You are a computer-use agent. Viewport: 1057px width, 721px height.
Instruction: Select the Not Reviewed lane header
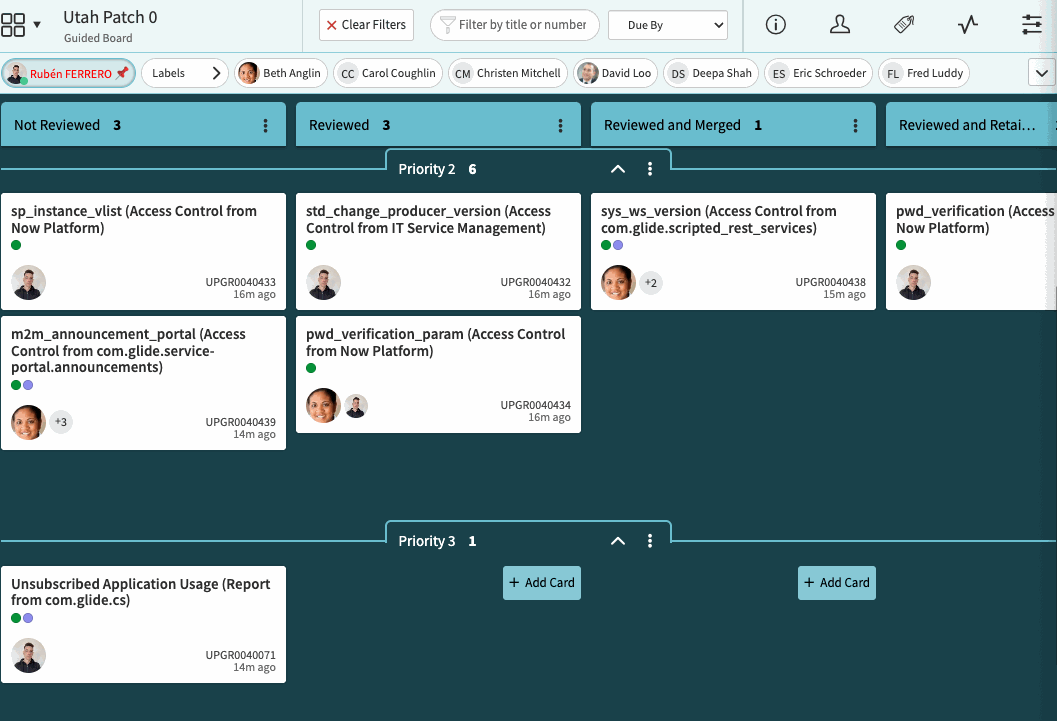click(143, 125)
